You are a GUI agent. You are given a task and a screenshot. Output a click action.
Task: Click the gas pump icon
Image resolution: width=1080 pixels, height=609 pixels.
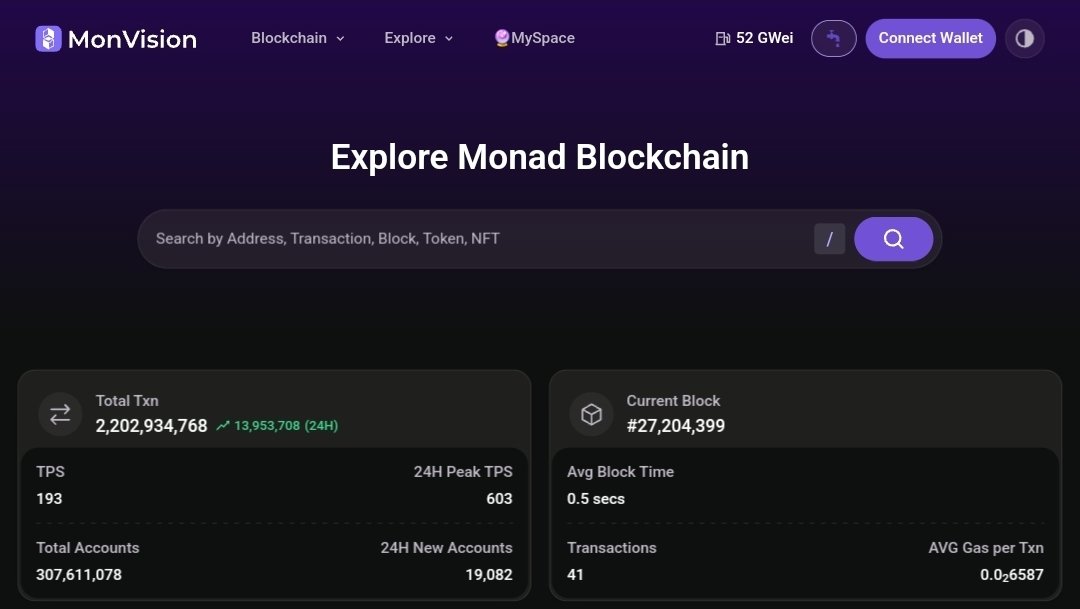[723, 39]
